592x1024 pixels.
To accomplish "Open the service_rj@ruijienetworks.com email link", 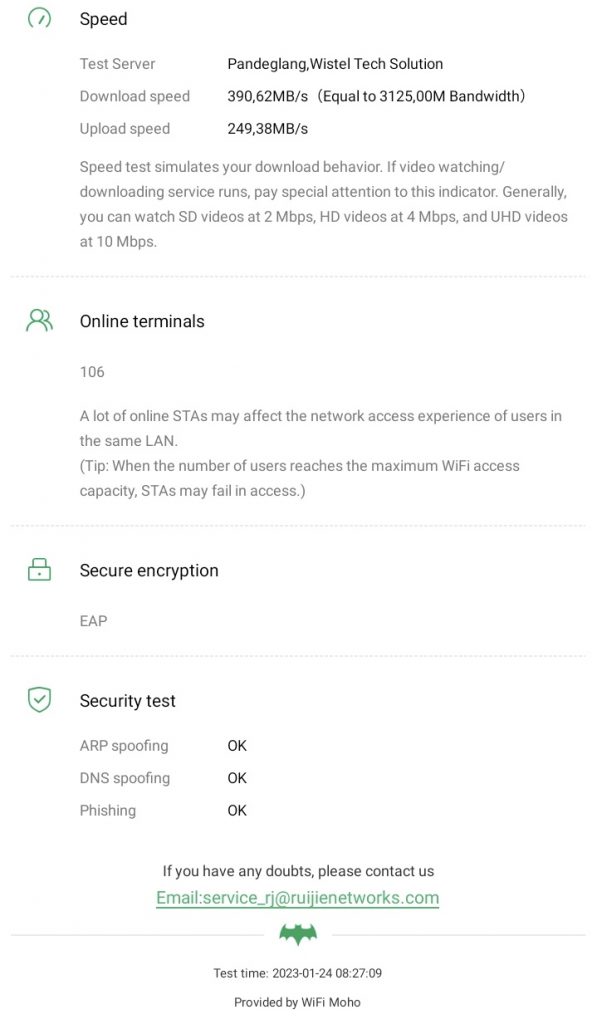I will pos(297,897).
